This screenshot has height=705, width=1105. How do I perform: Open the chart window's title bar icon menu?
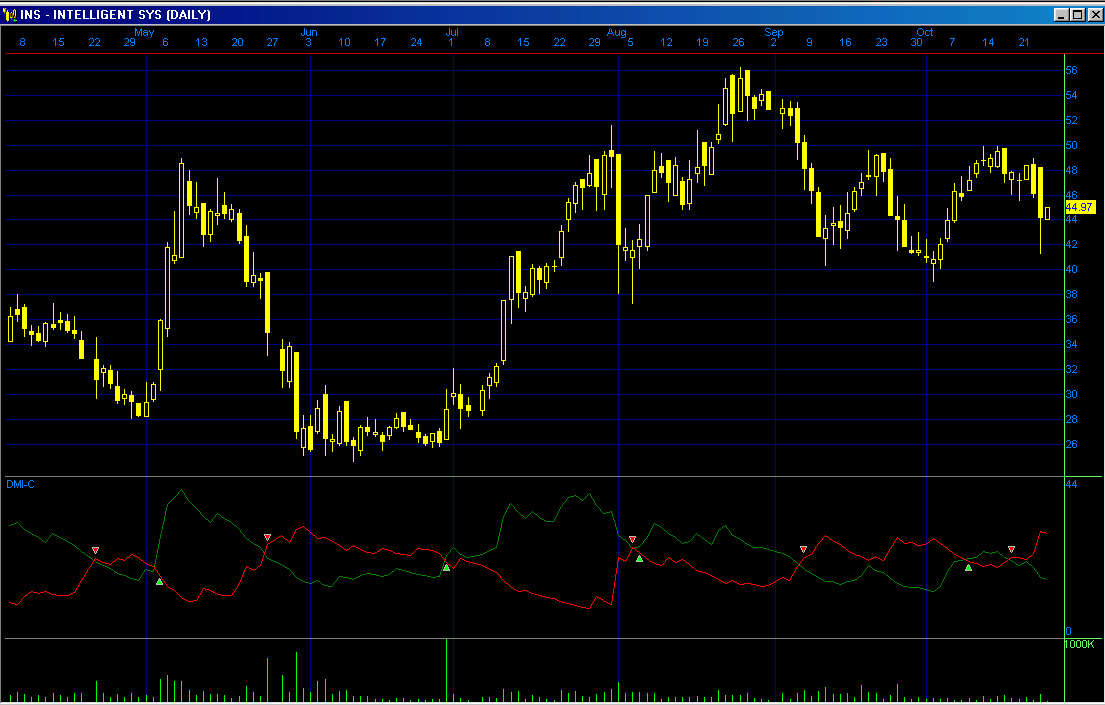click(10, 15)
